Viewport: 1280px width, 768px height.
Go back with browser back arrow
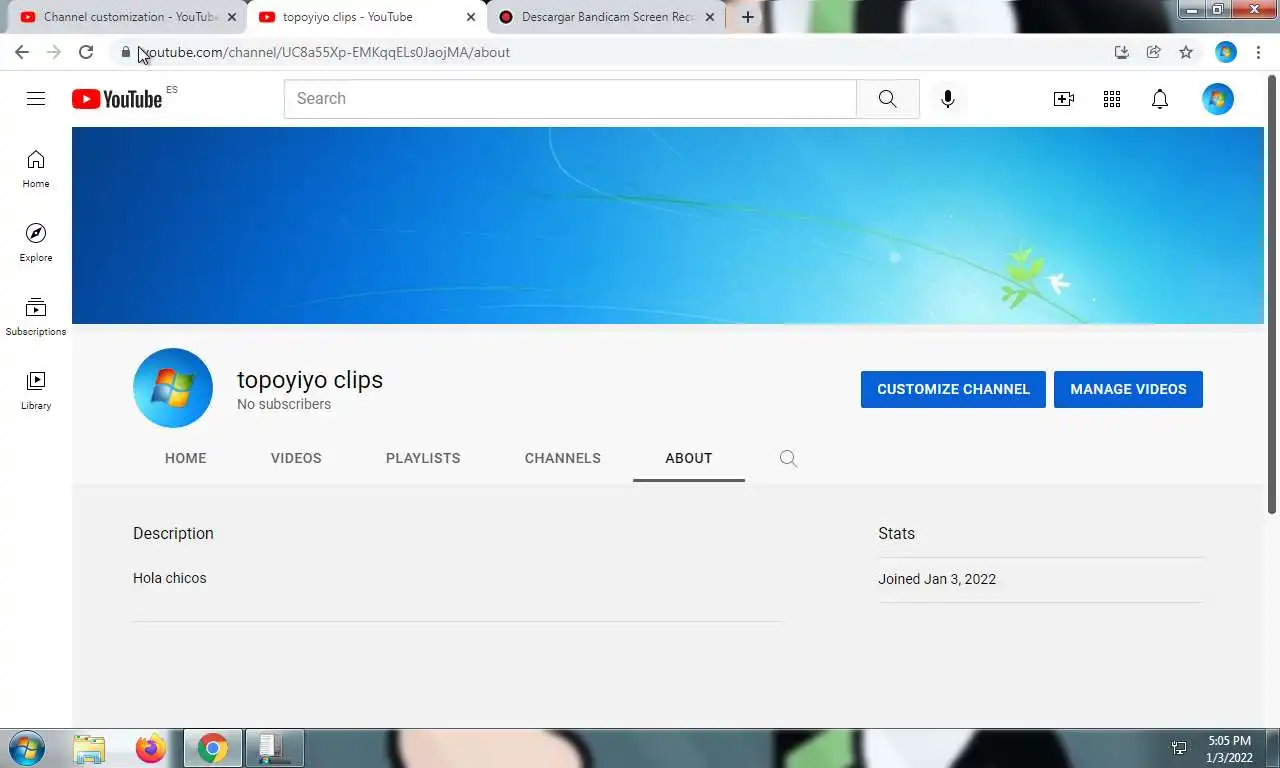(x=22, y=52)
